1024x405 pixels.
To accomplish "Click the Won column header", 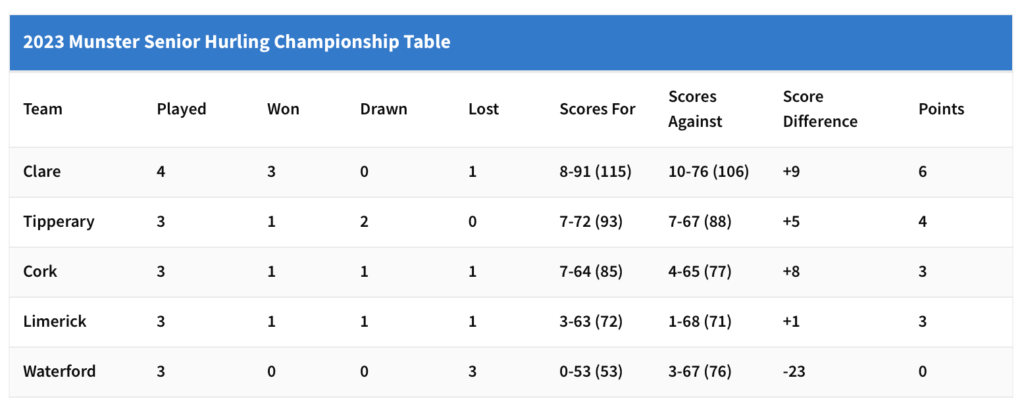I will tap(283, 109).
